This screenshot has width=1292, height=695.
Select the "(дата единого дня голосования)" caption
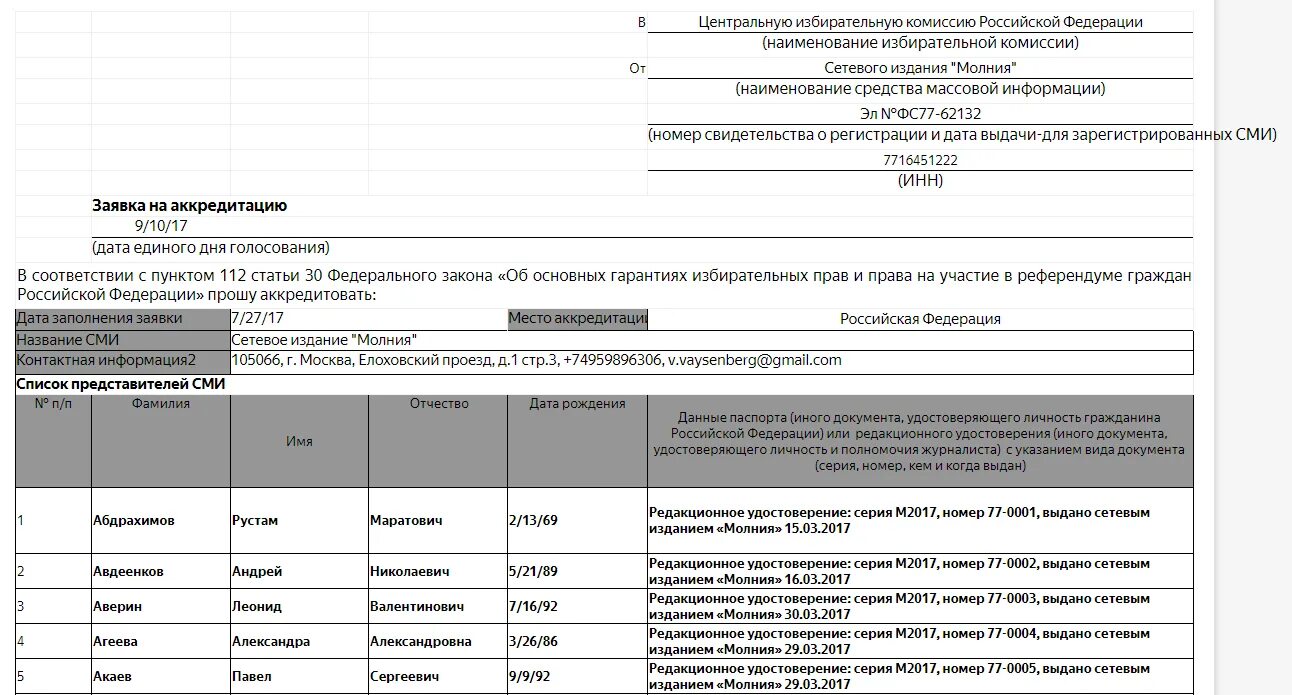tap(211, 248)
